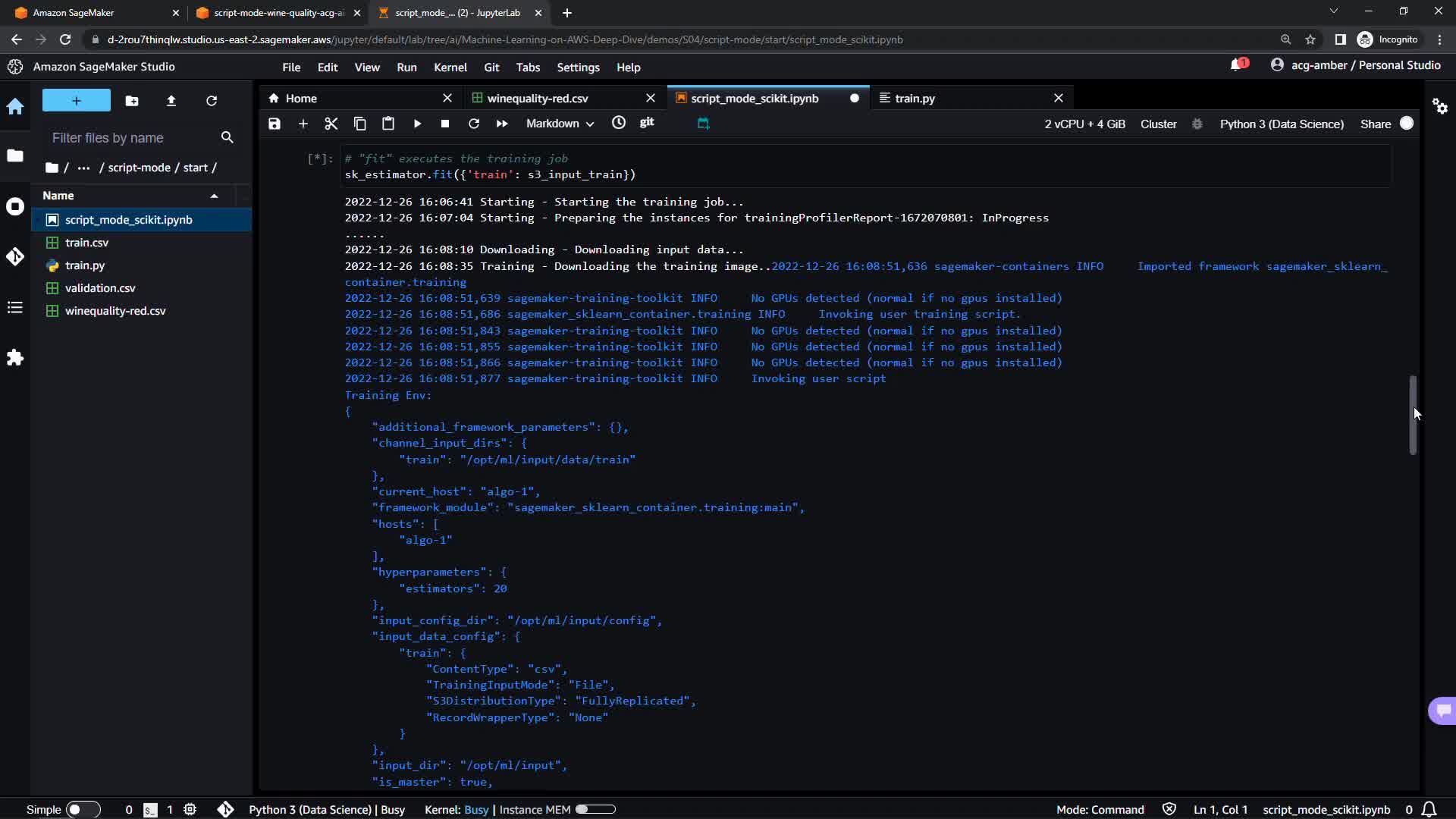Open Running Terminals and Kernels panel

[x=15, y=206]
